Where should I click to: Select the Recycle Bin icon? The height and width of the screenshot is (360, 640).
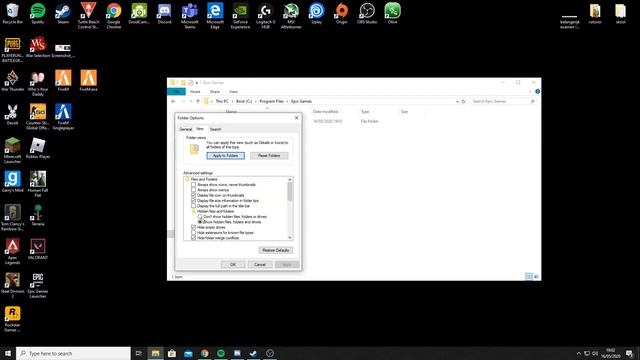coord(13,13)
